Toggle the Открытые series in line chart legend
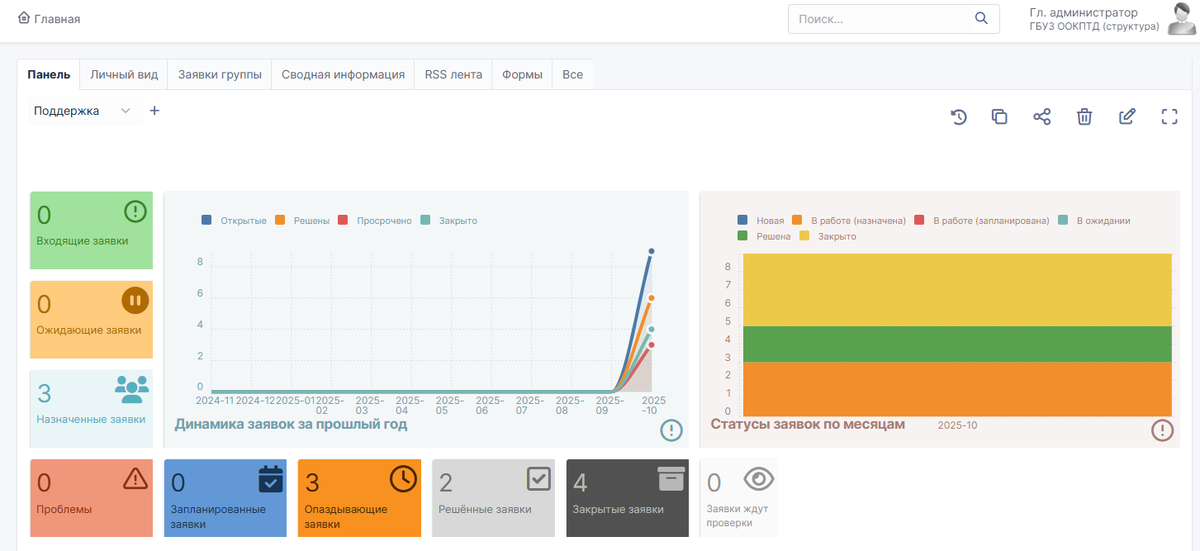The height and width of the screenshot is (551, 1200). tap(234, 220)
